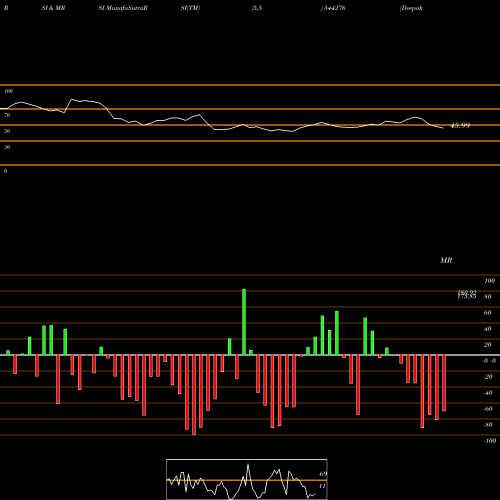
Task: Click the MR axis label 100
Action: (489, 281)
